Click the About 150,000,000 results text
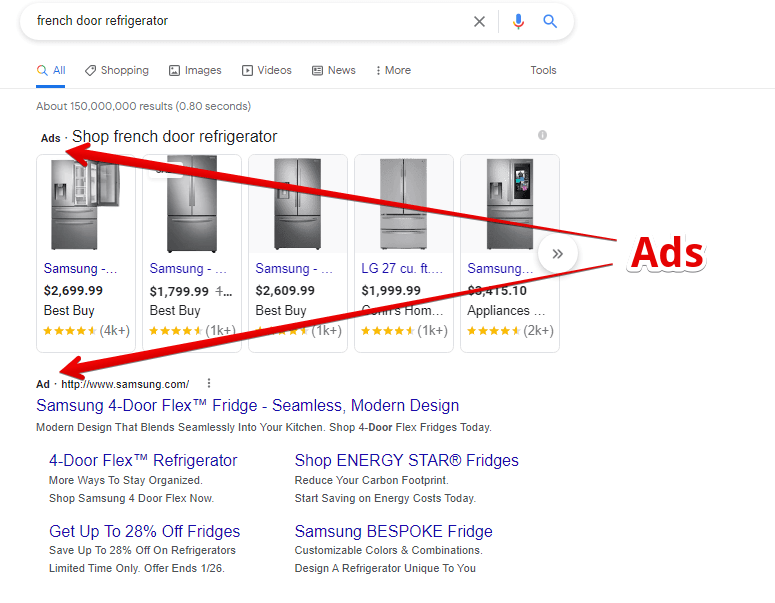Image resolution: width=775 pixels, height=603 pixels. tap(143, 106)
